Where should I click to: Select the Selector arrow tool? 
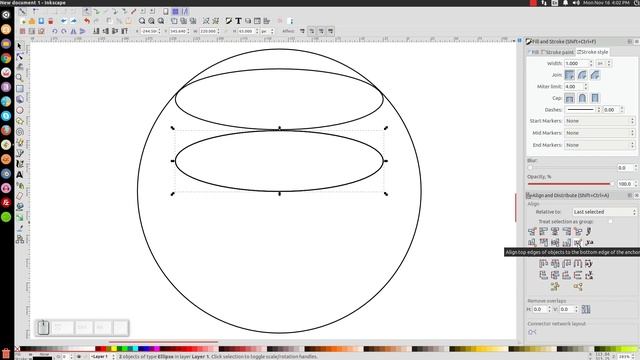tap(20, 46)
